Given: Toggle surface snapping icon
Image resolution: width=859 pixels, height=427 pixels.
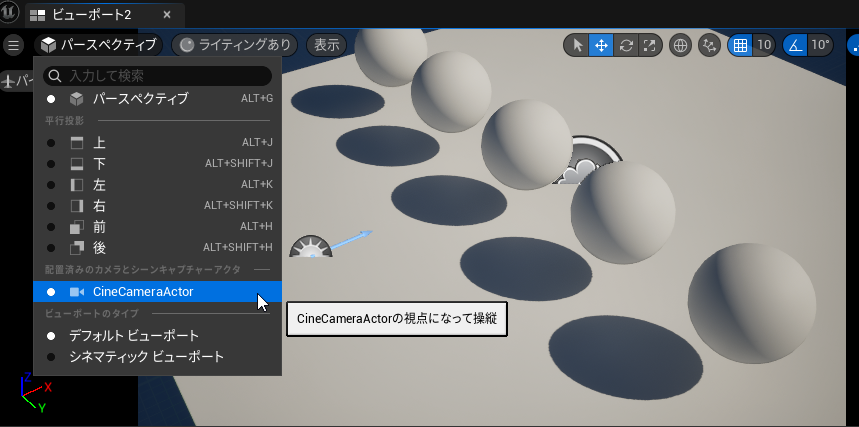Looking at the screenshot, I should pyautogui.click(x=710, y=45).
